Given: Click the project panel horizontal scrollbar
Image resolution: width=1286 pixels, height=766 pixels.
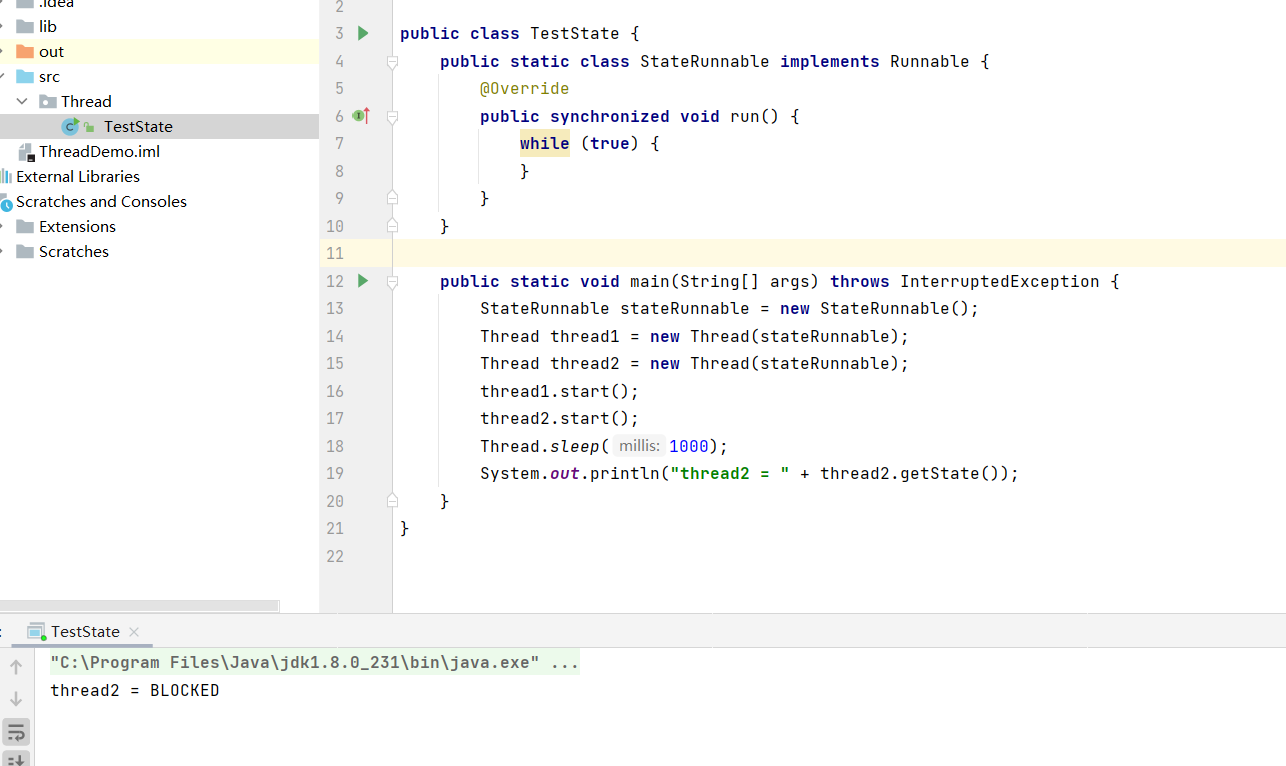Looking at the screenshot, I should (140, 606).
